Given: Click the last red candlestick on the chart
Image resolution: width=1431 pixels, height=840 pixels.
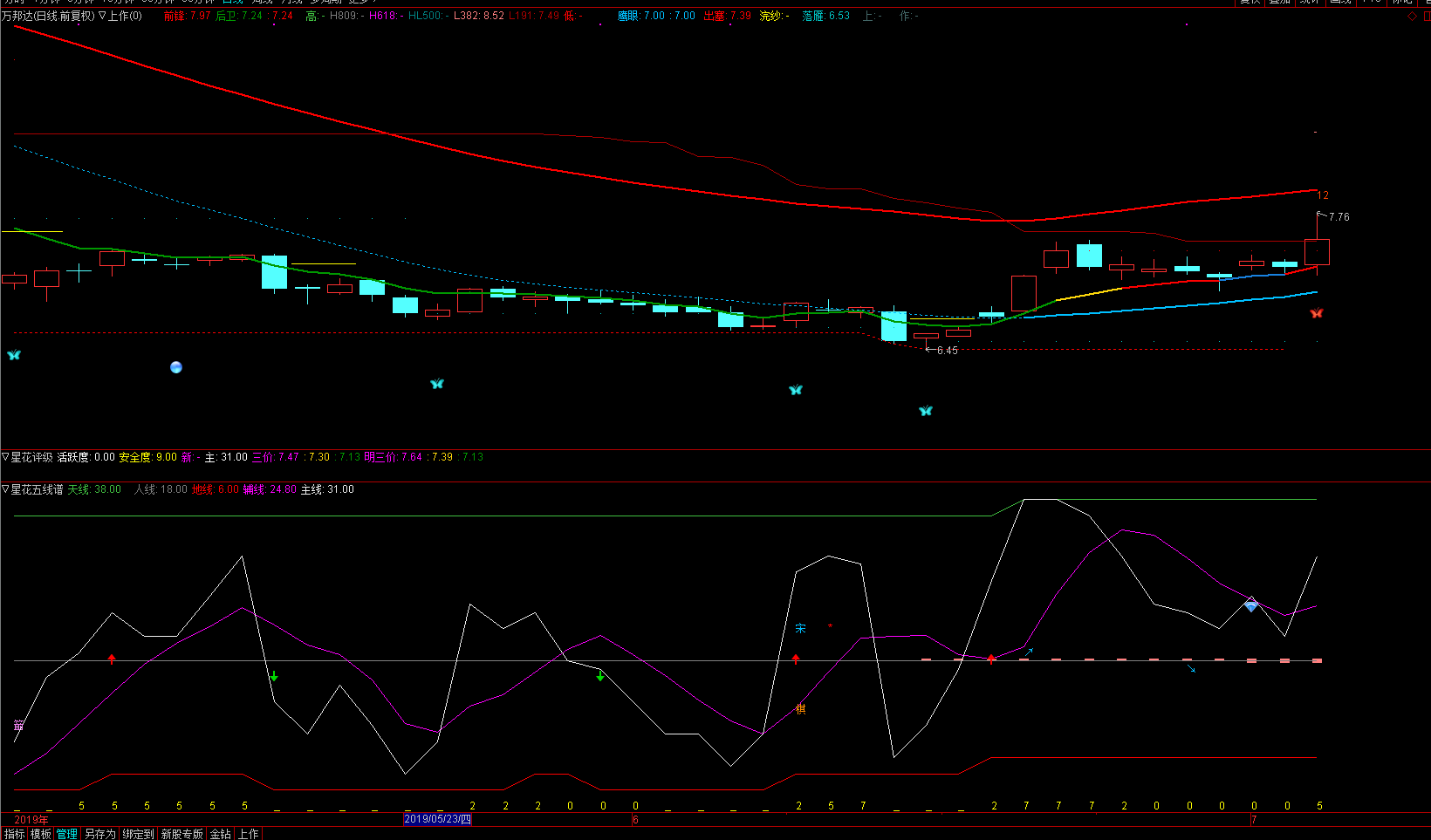Looking at the screenshot, I should tap(1317, 252).
